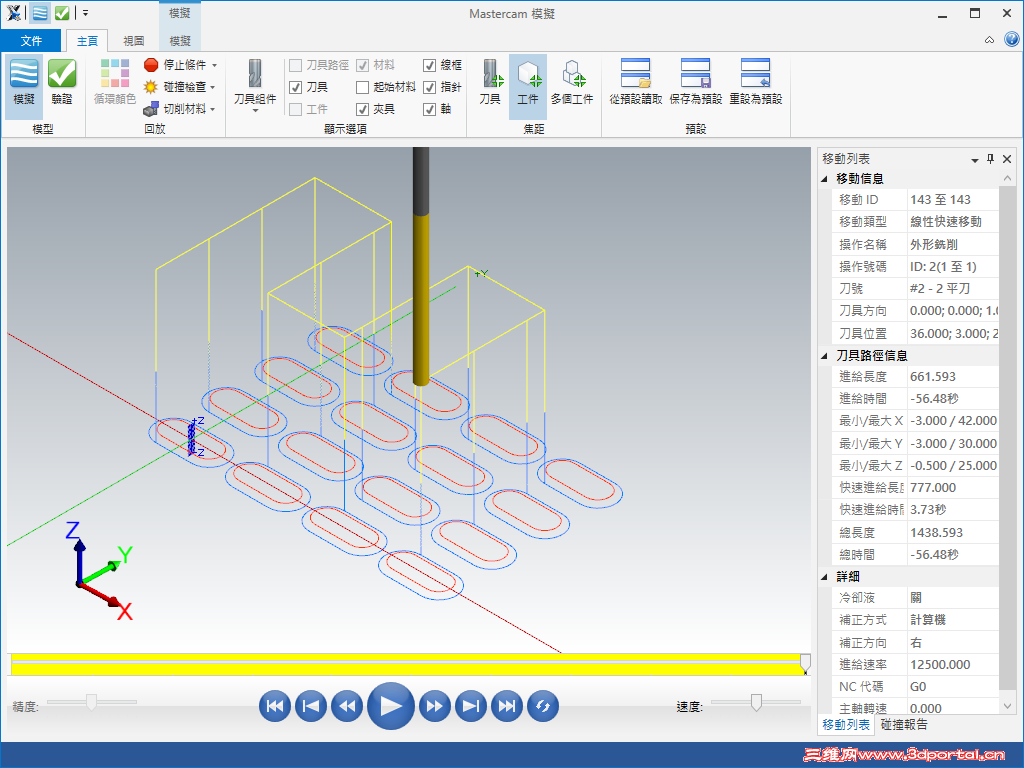Jump to simulation start
This screenshot has width=1024, height=768.
tap(275, 706)
